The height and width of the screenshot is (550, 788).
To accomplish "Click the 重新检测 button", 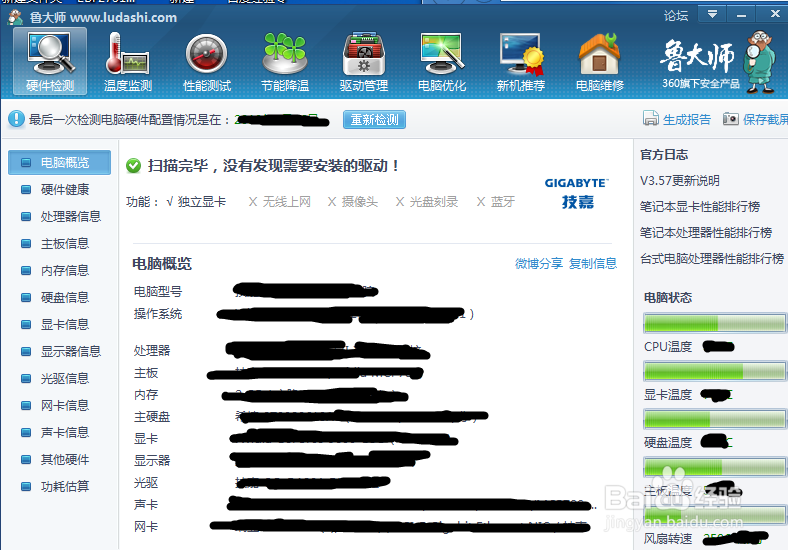I will click(x=374, y=120).
